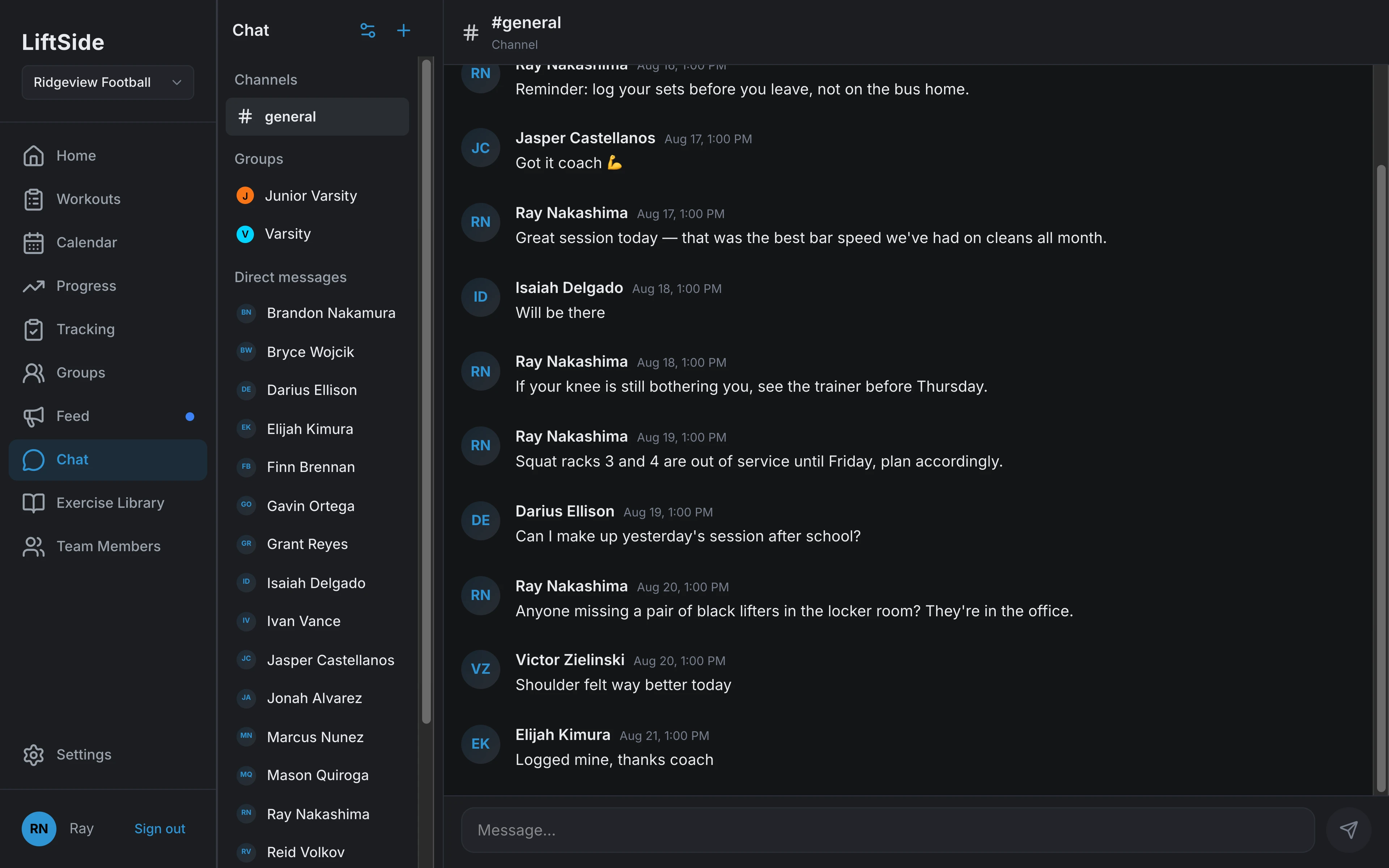Open direct message with Elijah Kimura
The width and height of the screenshot is (1389, 868).
(x=317, y=429)
